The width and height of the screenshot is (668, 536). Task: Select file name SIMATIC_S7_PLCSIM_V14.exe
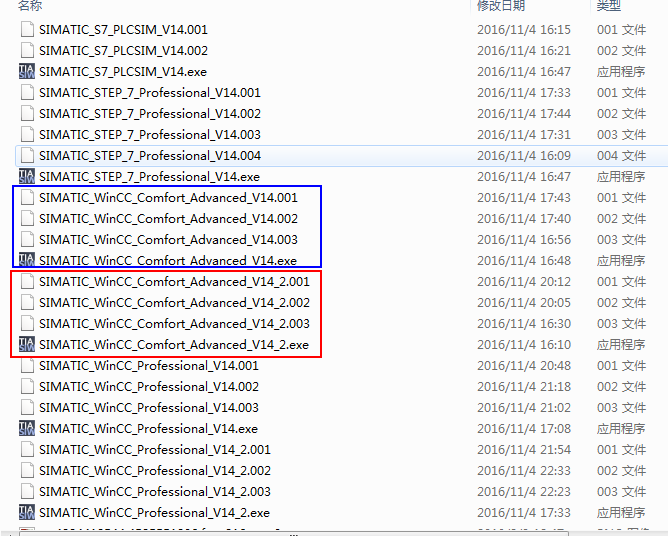pos(123,72)
